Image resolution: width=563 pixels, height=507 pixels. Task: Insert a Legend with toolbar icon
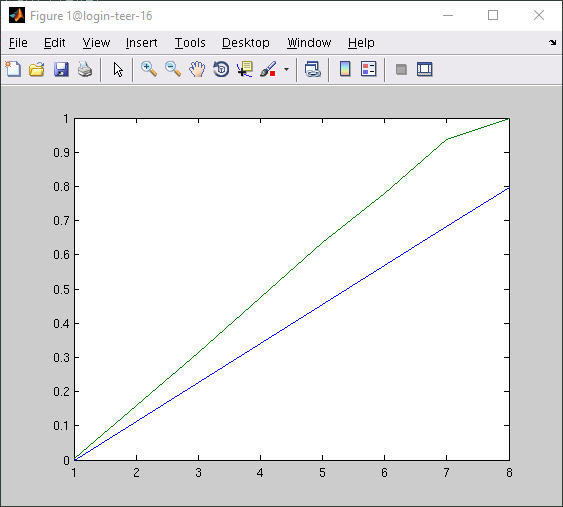pyautogui.click(x=368, y=69)
